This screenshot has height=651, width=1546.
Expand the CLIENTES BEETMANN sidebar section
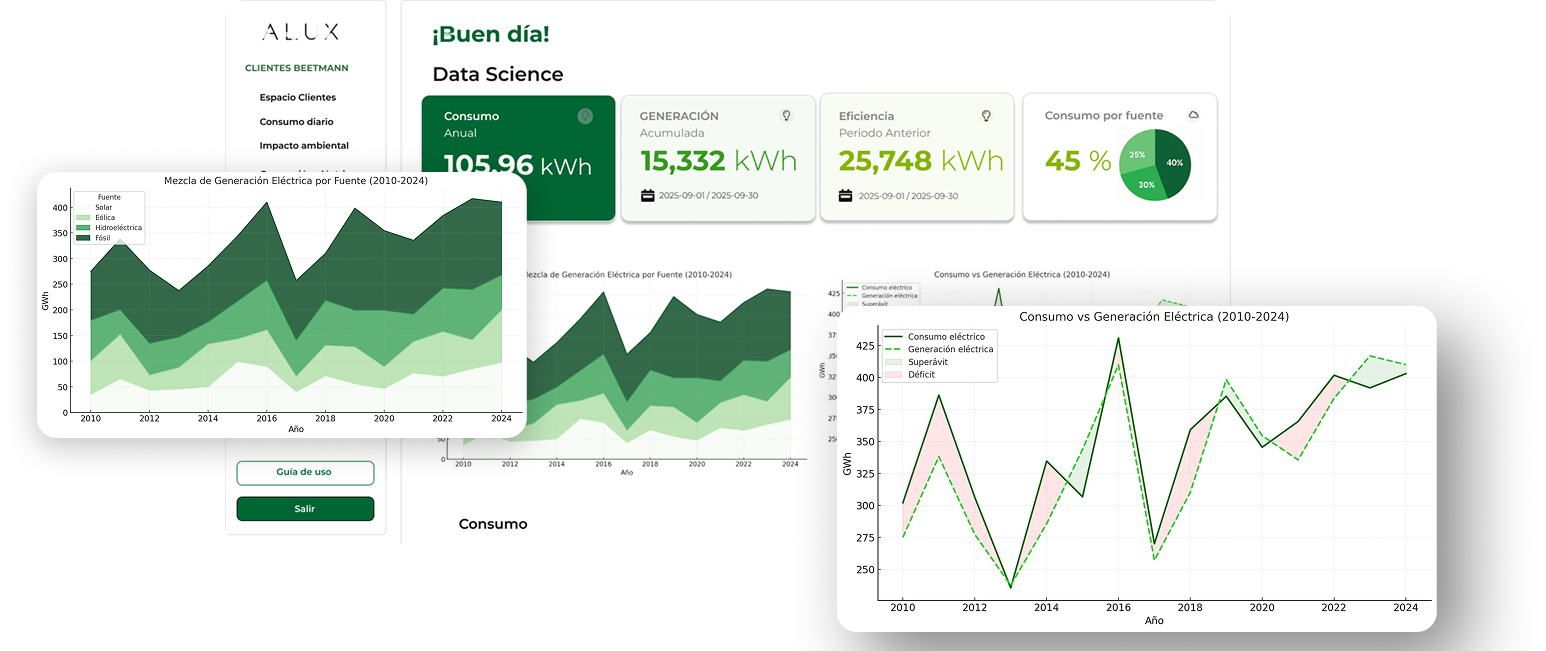(296, 68)
